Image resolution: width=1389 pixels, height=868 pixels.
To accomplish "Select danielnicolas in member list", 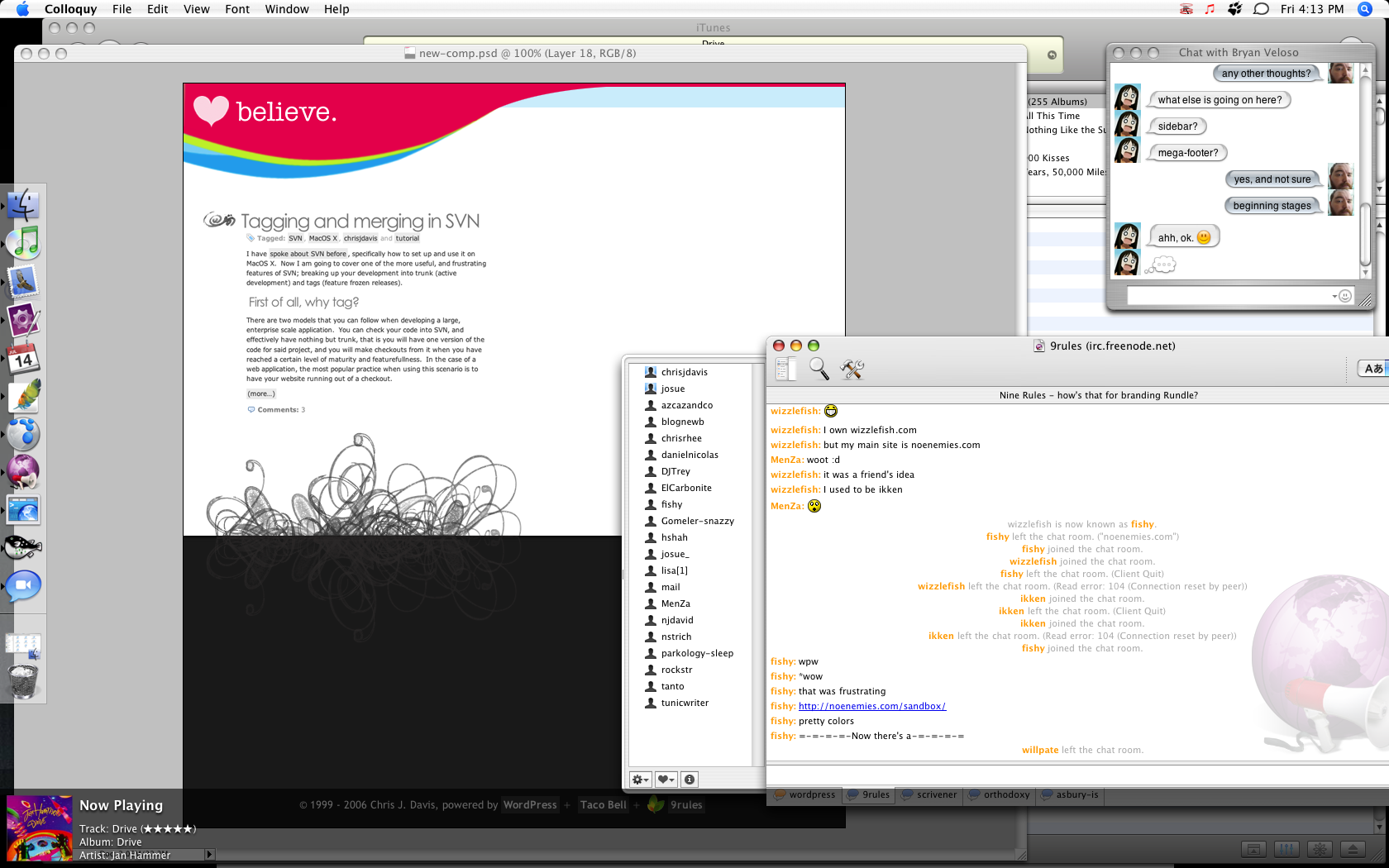I will pyautogui.click(x=690, y=455).
